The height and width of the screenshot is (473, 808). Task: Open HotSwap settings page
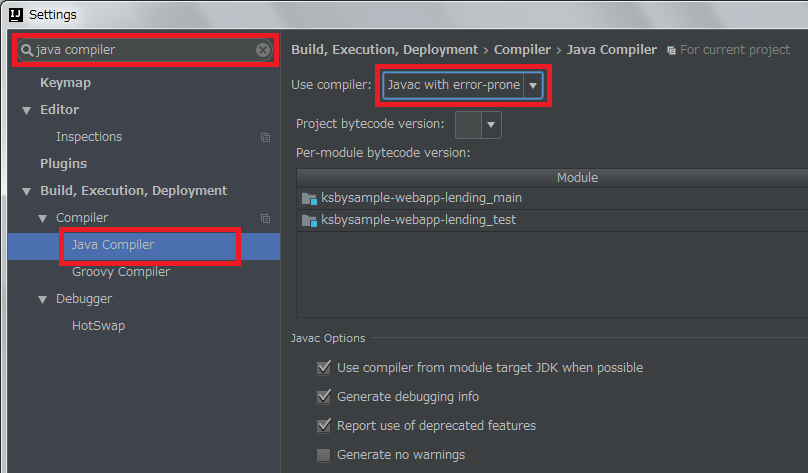[x=98, y=326]
